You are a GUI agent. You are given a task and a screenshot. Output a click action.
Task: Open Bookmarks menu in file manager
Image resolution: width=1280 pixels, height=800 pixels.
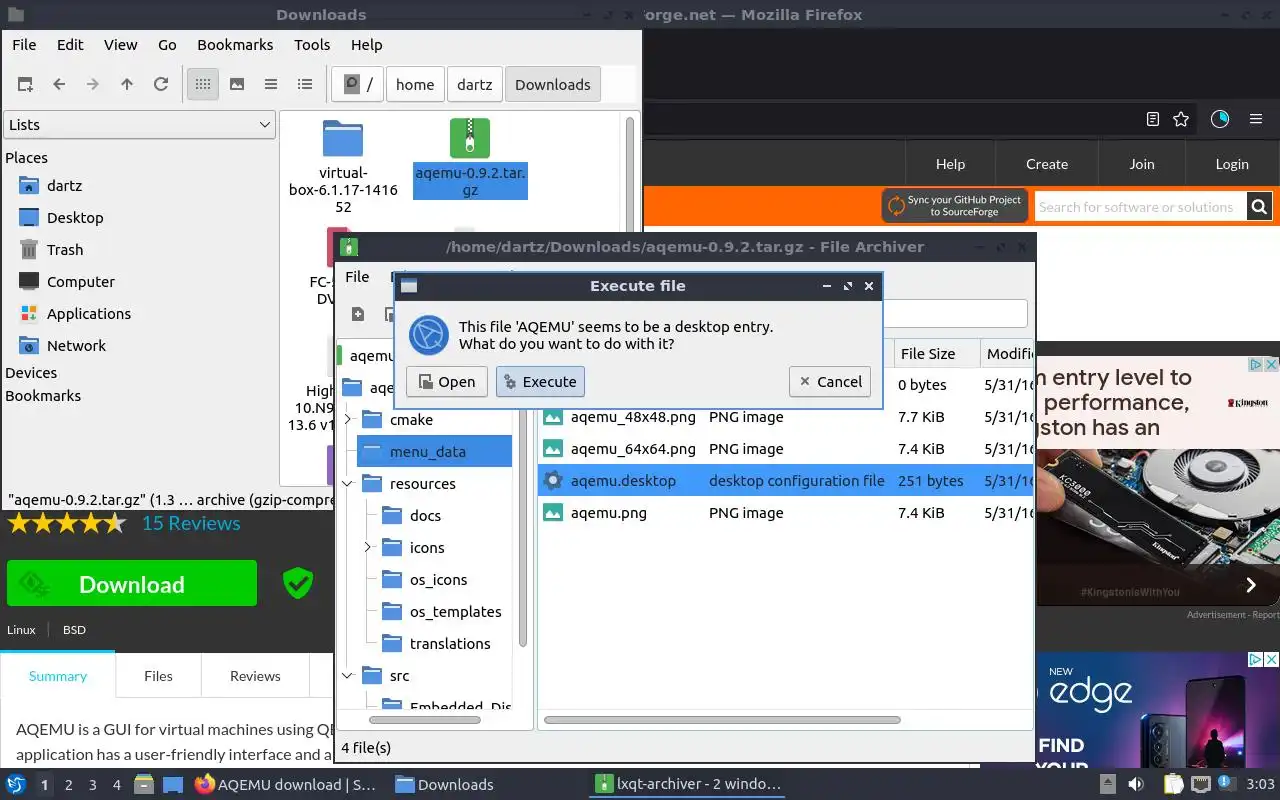pyautogui.click(x=235, y=45)
